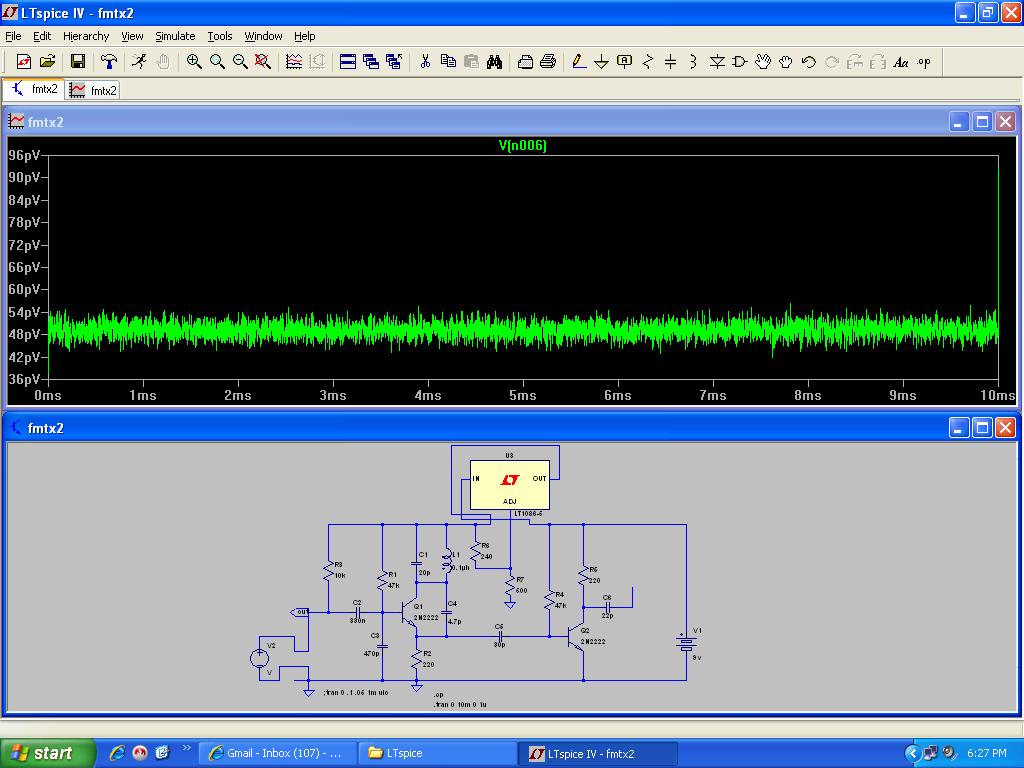Place a Resistor component
The height and width of the screenshot is (768, 1024).
tap(648, 61)
